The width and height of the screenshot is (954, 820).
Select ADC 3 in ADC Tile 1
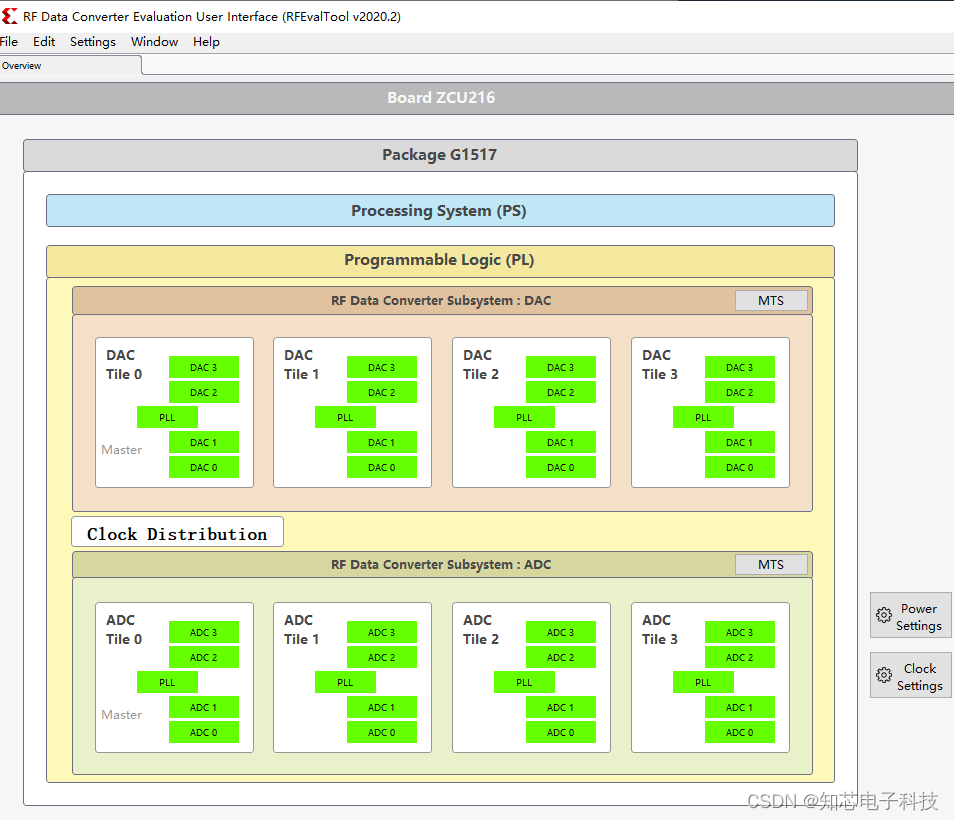[381, 633]
